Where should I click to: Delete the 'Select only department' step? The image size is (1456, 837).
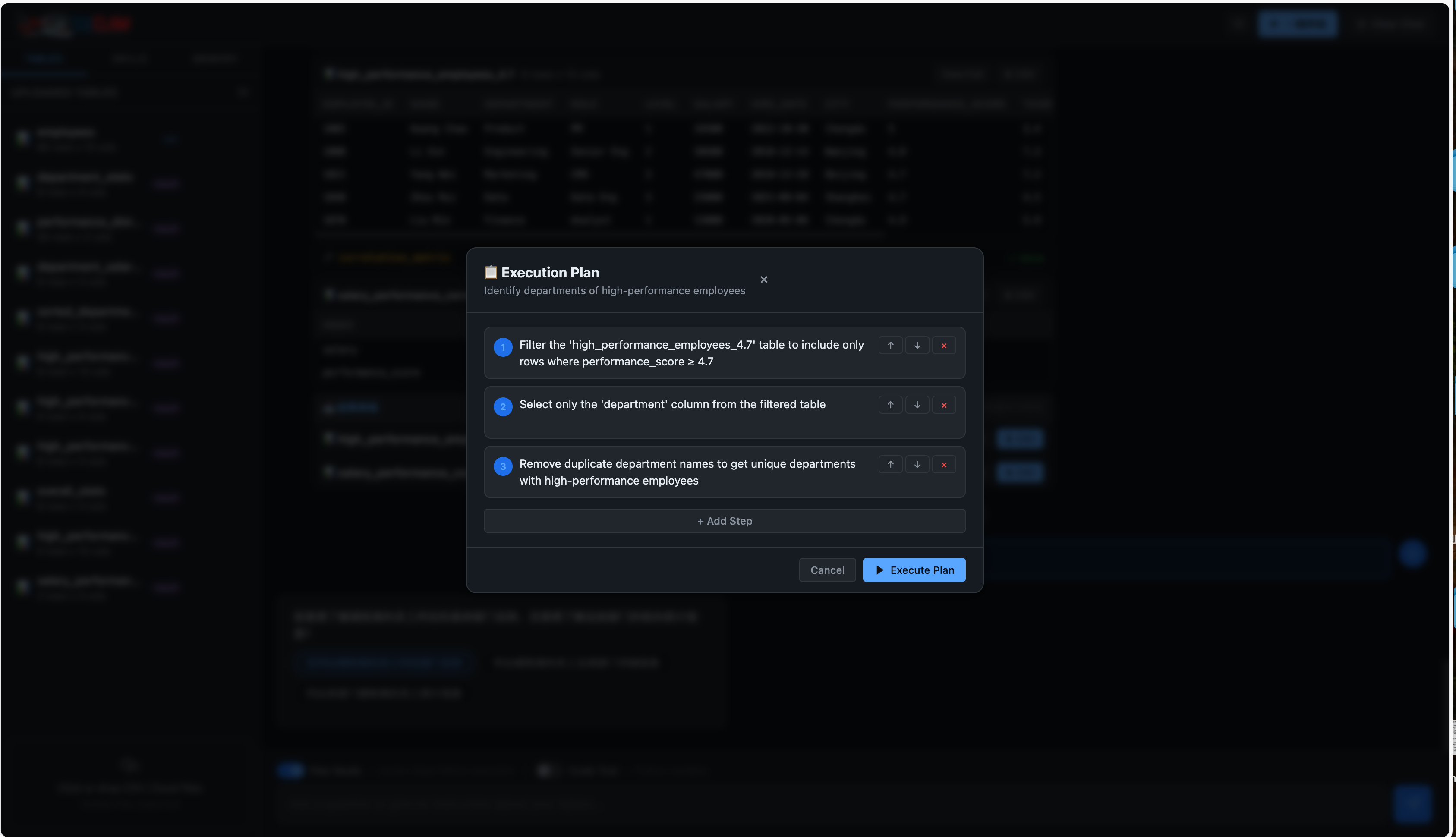(x=943, y=405)
